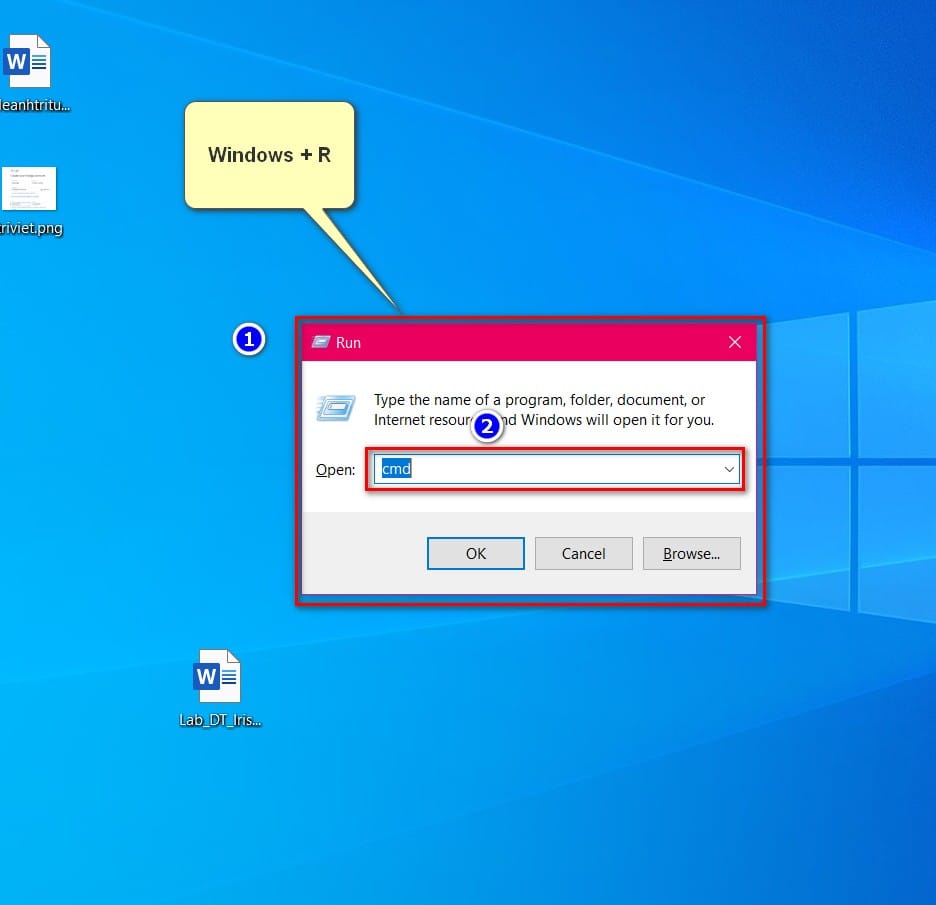Click the 'triviet.png' file name label
This screenshot has width=936, height=905.
point(31,228)
